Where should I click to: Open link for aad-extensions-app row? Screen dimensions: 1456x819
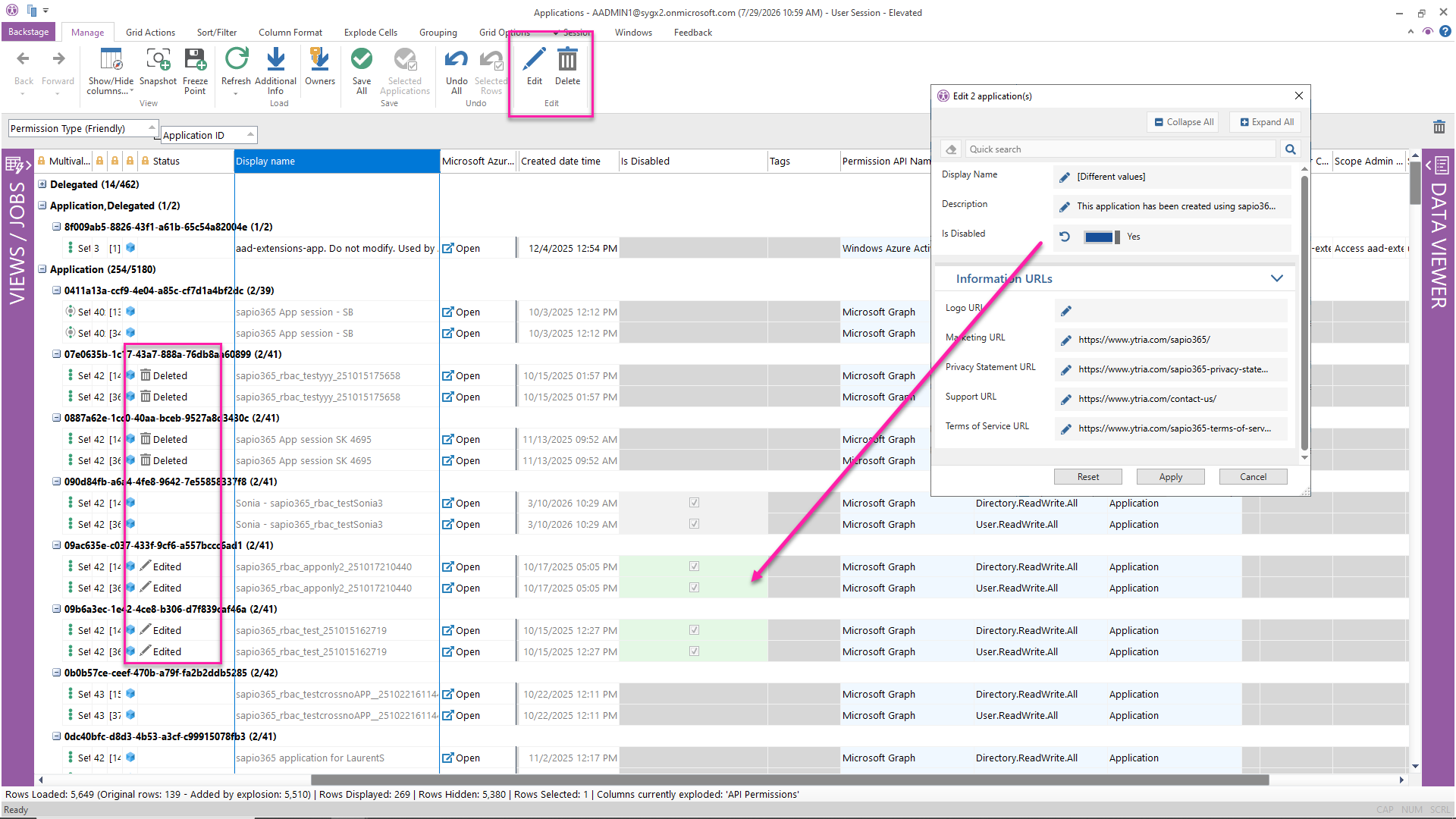click(461, 248)
